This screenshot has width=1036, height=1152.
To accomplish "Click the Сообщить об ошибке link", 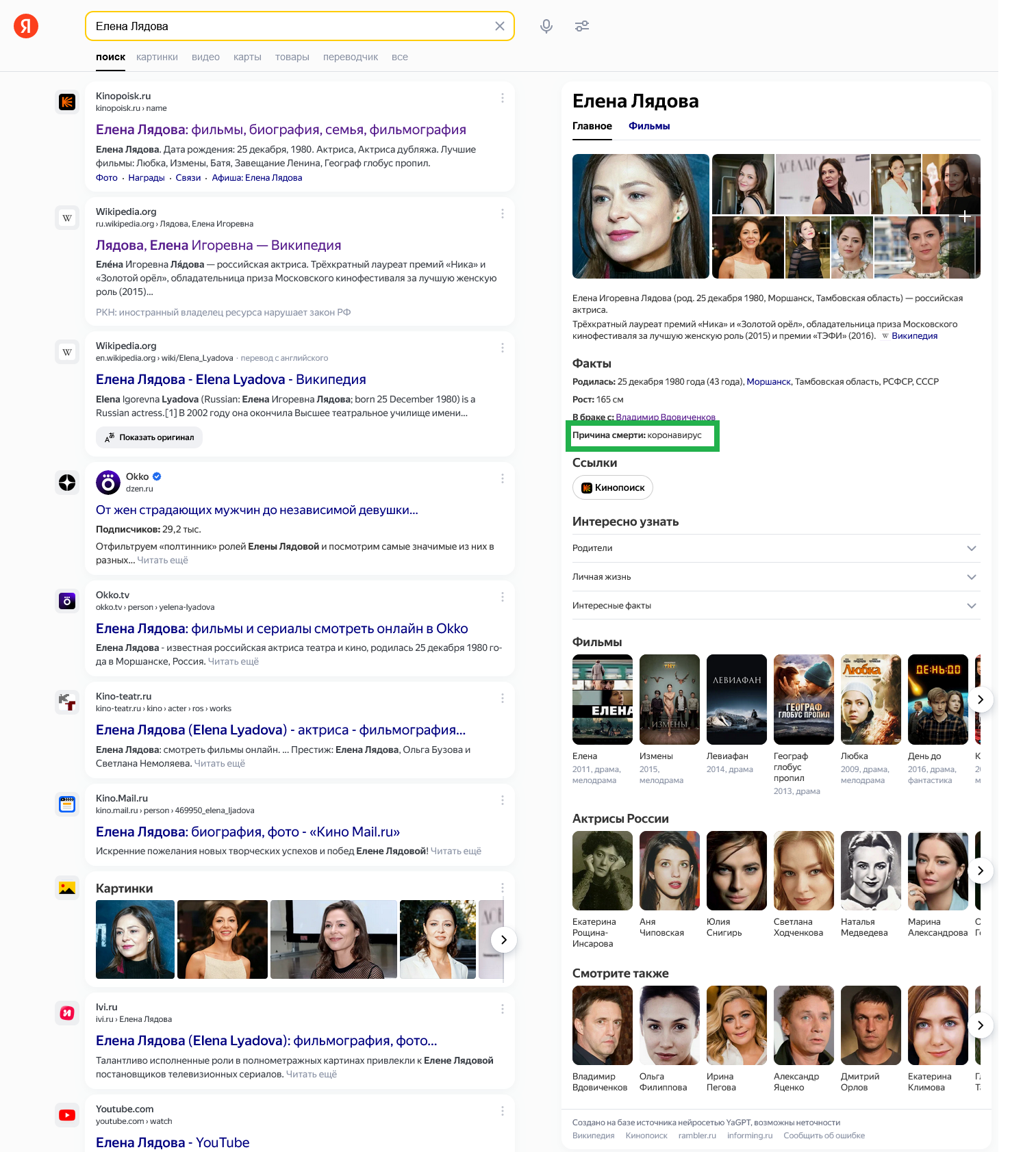I will coord(824,1136).
